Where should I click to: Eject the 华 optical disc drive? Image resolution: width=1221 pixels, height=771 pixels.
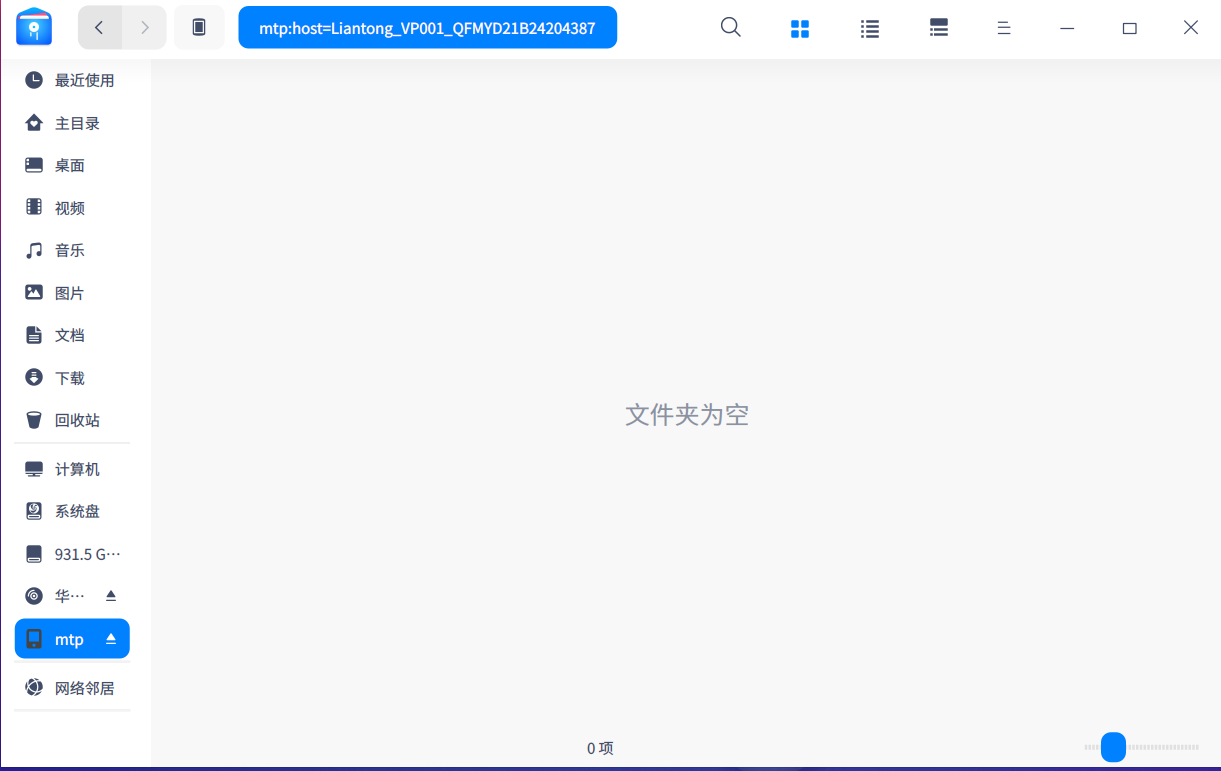coord(110,594)
